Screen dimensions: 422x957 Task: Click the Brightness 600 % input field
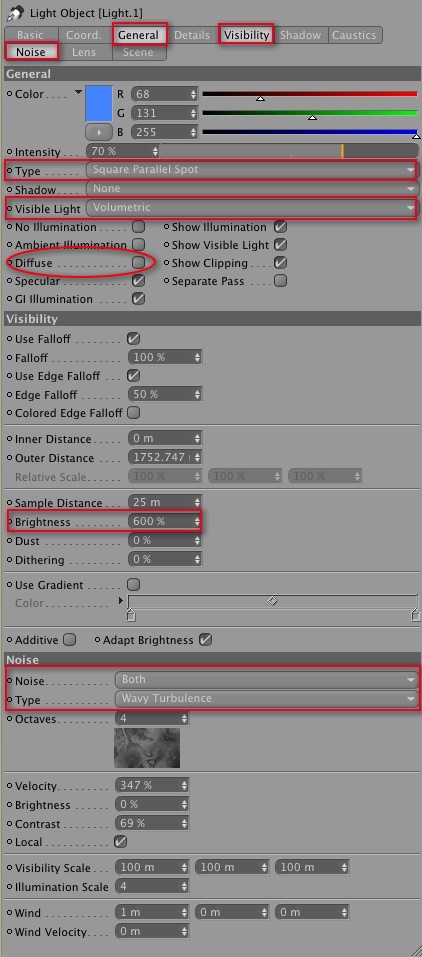pos(164,522)
